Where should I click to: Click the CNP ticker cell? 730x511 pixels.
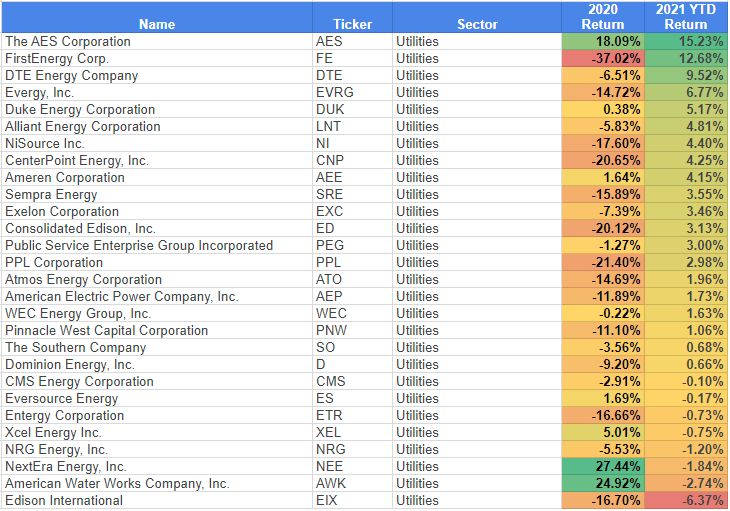(352, 161)
